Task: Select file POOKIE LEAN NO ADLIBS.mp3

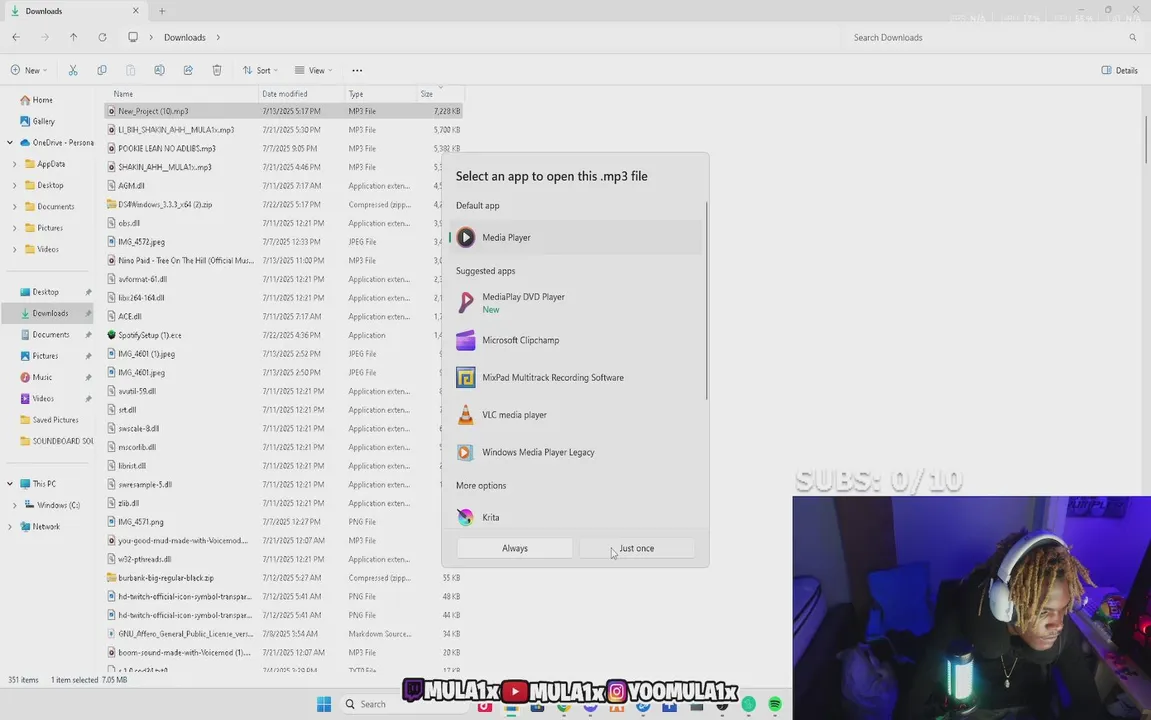Action: [x=283, y=148]
